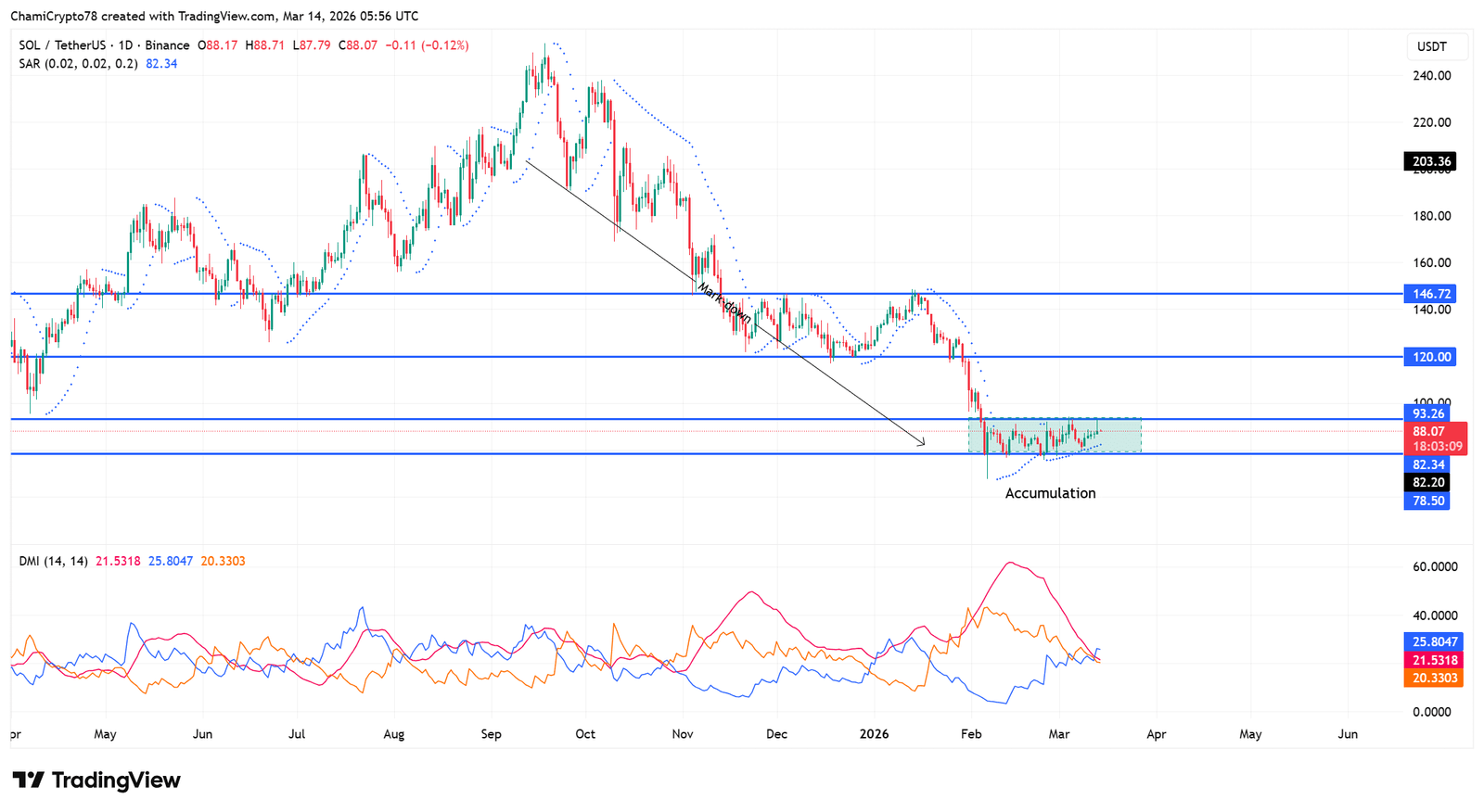The width and height of the screenshot is (1484, 812).
Task: Select the SAR indicator legend
Action: point(78,64)
